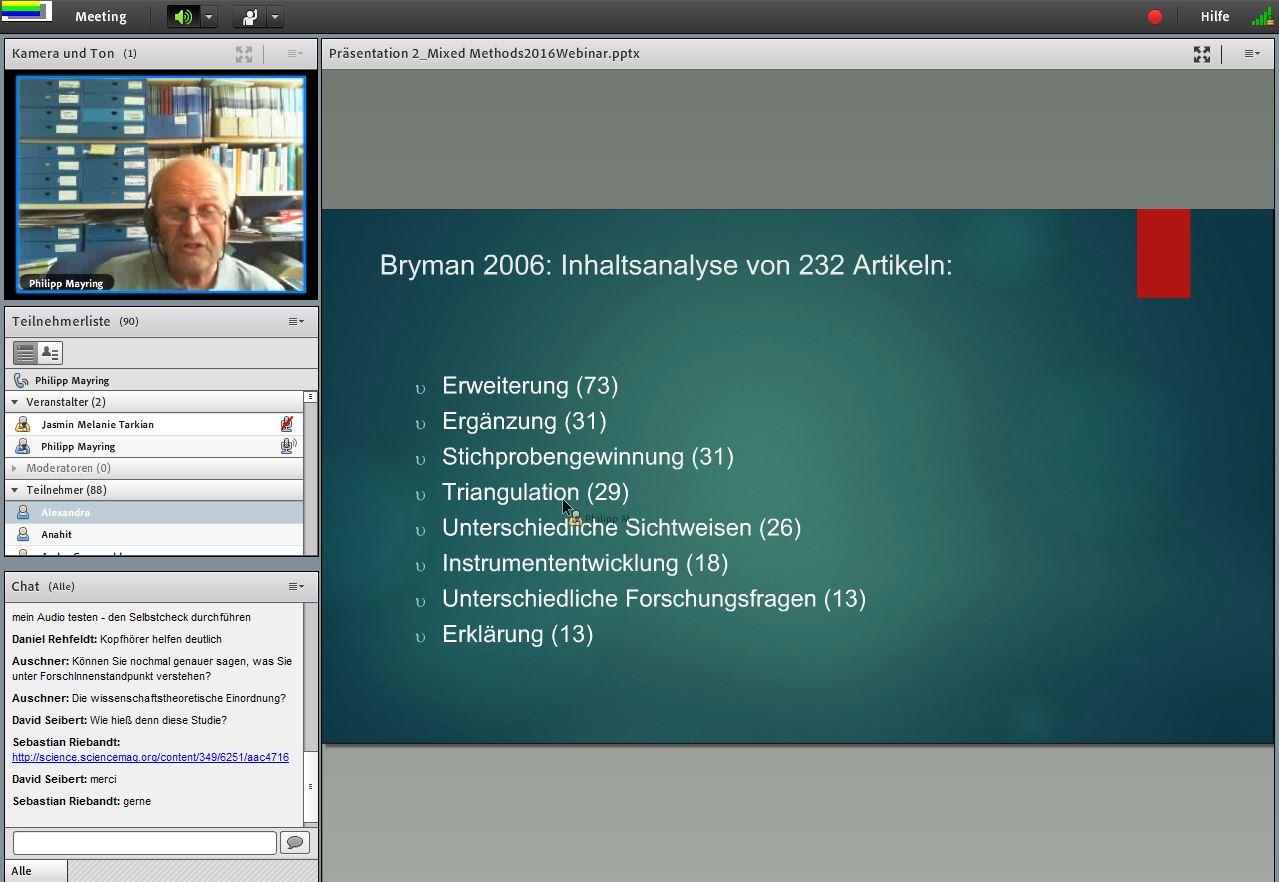
Task: Click the 'Teilnehmerliste' pod title
Action: 61,322
